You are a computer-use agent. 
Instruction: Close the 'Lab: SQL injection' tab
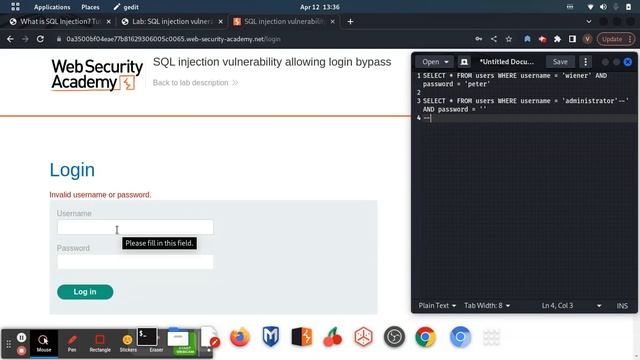coord(221,22)
